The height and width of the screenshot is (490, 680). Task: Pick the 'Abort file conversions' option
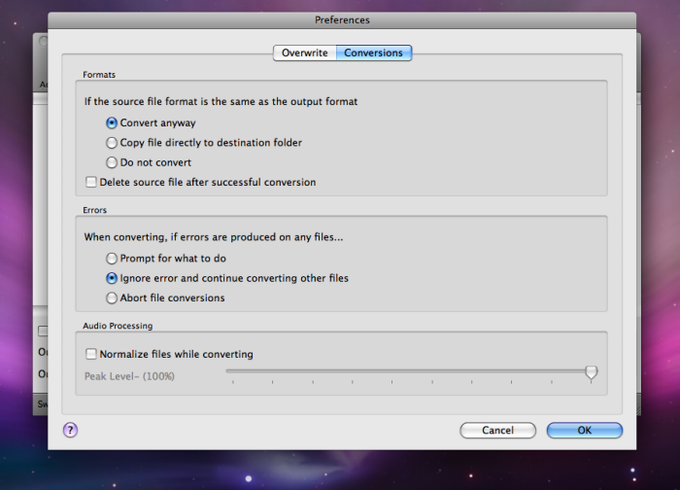tap(112, 298)
